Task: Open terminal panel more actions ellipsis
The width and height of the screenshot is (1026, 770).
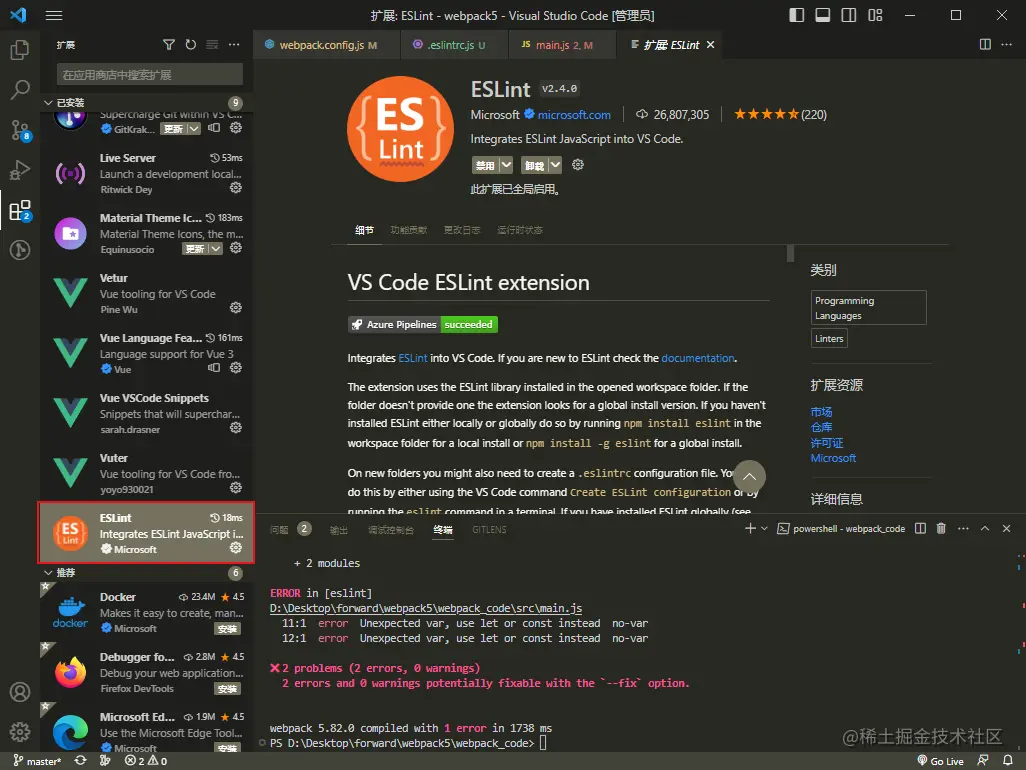Action: (963, 529)
